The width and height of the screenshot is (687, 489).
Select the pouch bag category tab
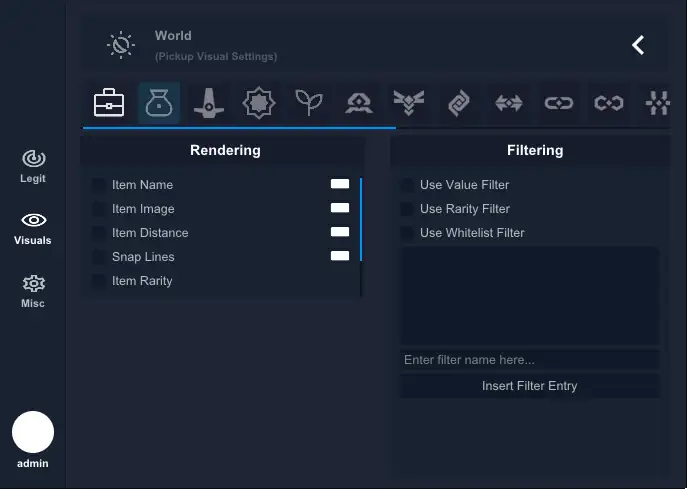[x=159, y=103]
